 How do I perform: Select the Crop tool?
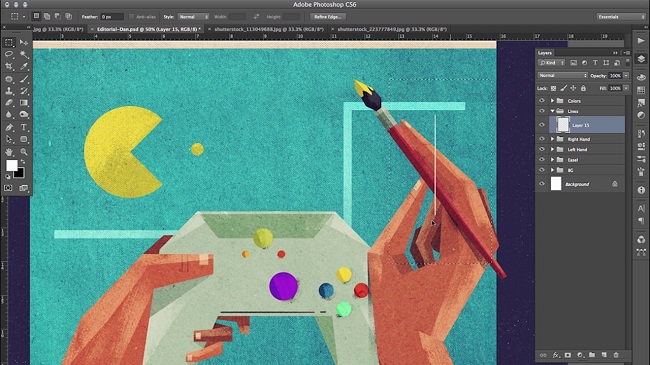click(x=9, y=66)
